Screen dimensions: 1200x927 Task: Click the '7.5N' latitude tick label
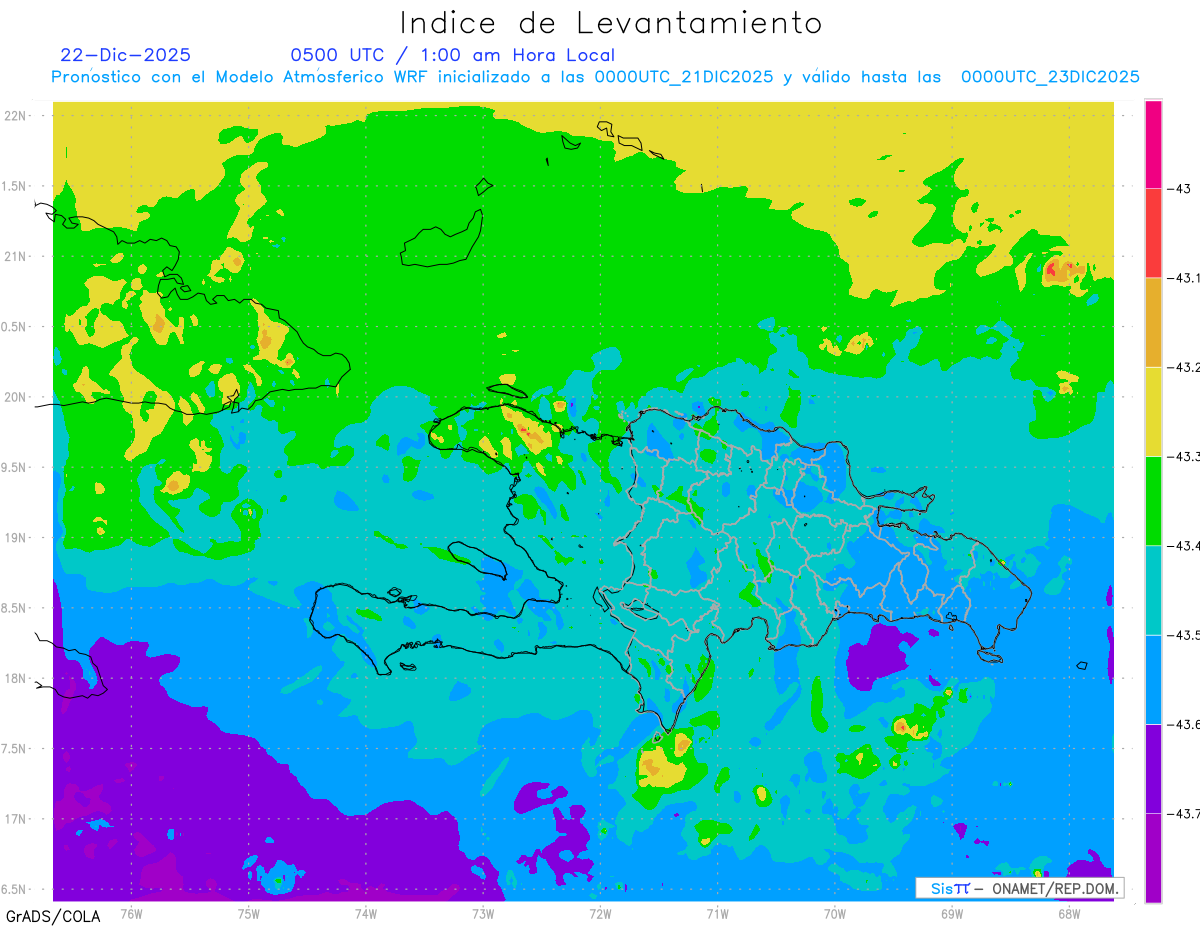pyautogui.click(x=15, y=749)
